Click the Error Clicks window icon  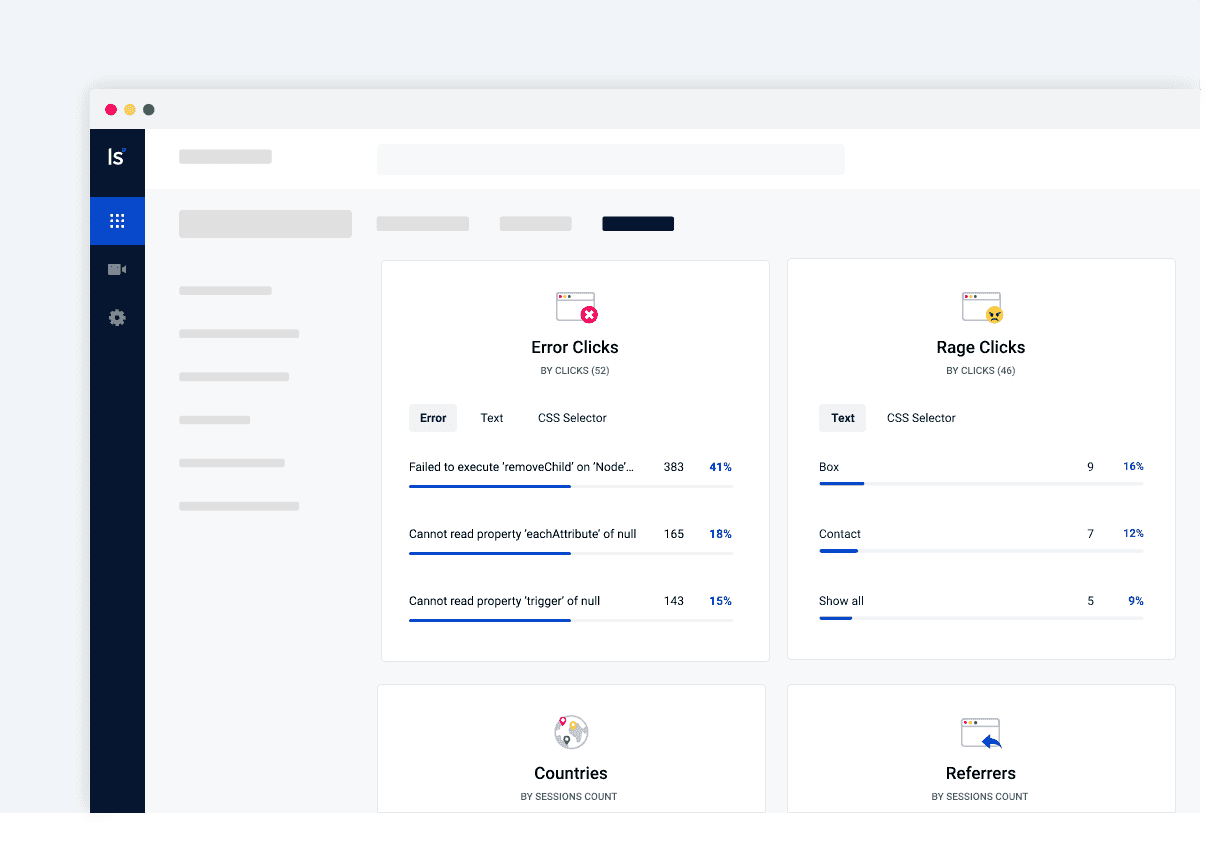tap(576, 307)
